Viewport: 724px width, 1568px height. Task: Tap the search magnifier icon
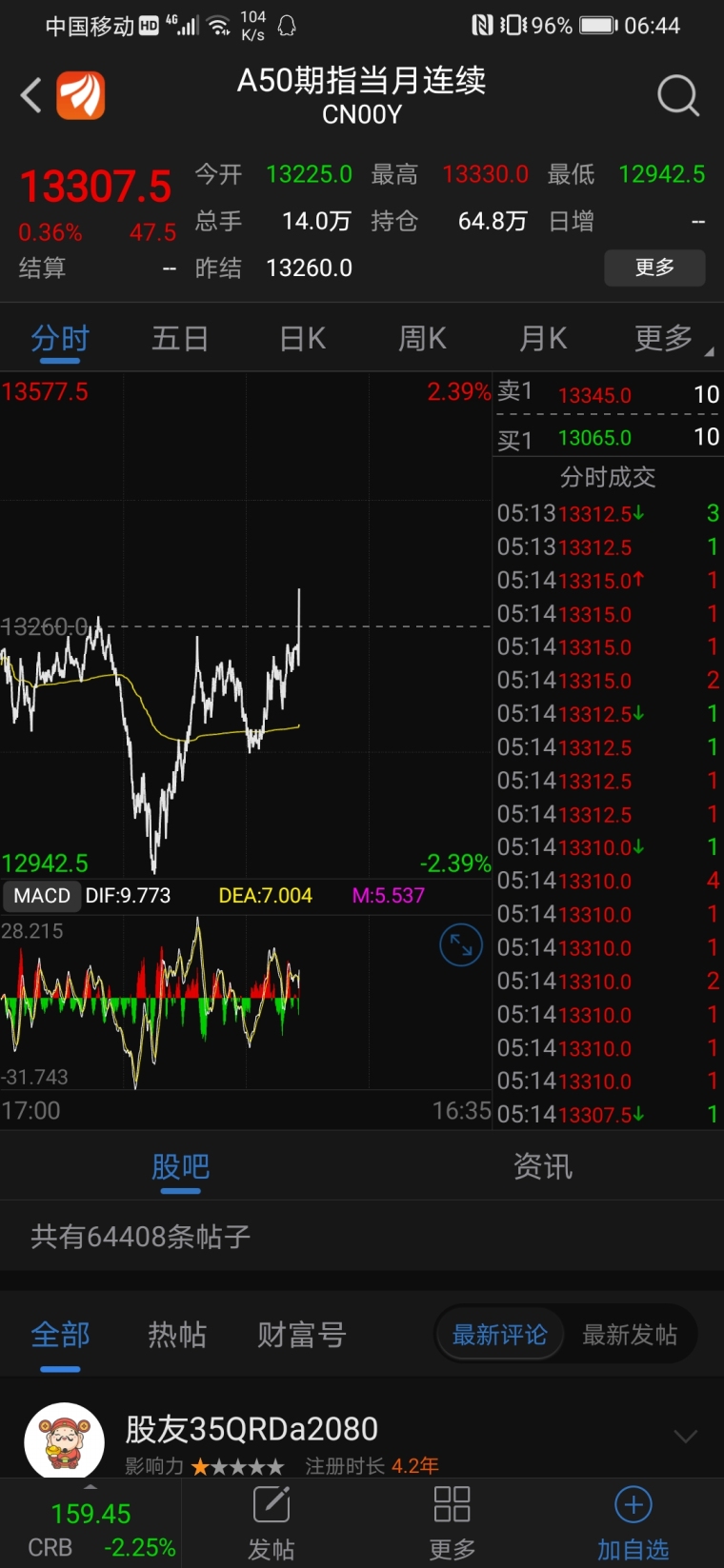click(677, 95)
